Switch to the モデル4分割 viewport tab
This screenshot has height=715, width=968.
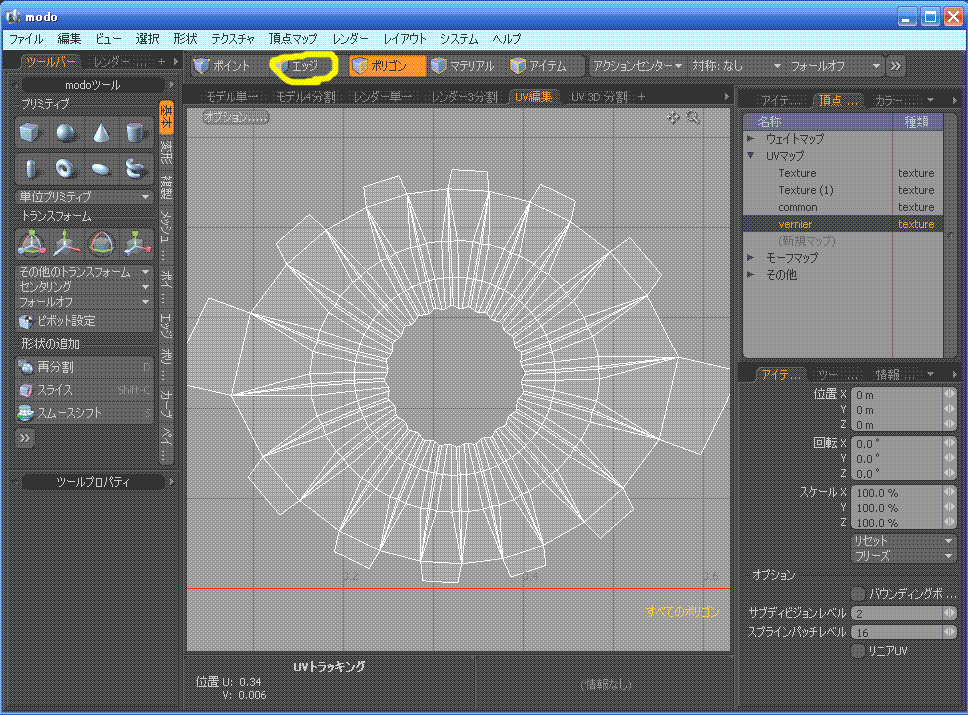click(306, 97)
